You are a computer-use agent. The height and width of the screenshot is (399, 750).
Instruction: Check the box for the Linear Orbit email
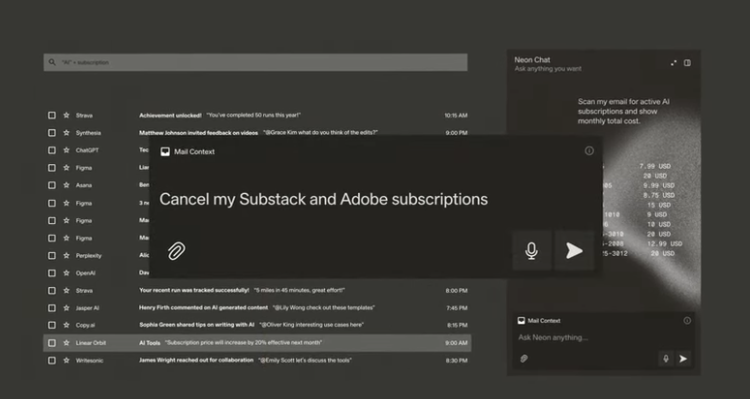coord(52,343)
